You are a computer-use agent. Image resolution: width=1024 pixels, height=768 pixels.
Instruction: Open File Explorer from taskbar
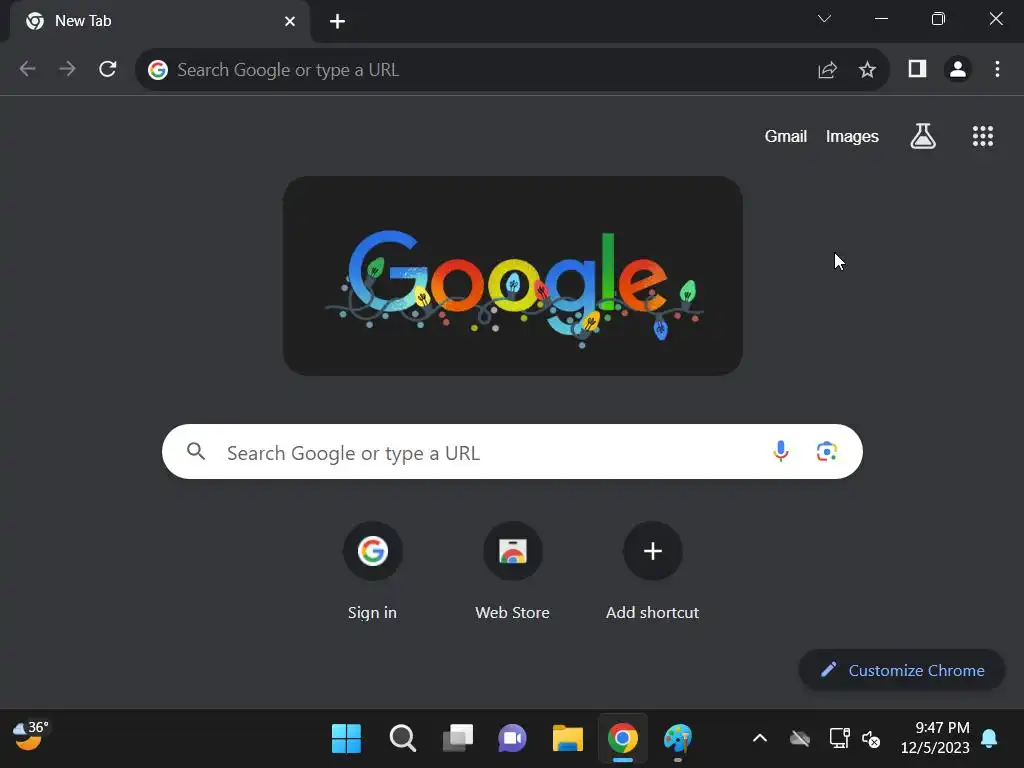tap(568, 739)
